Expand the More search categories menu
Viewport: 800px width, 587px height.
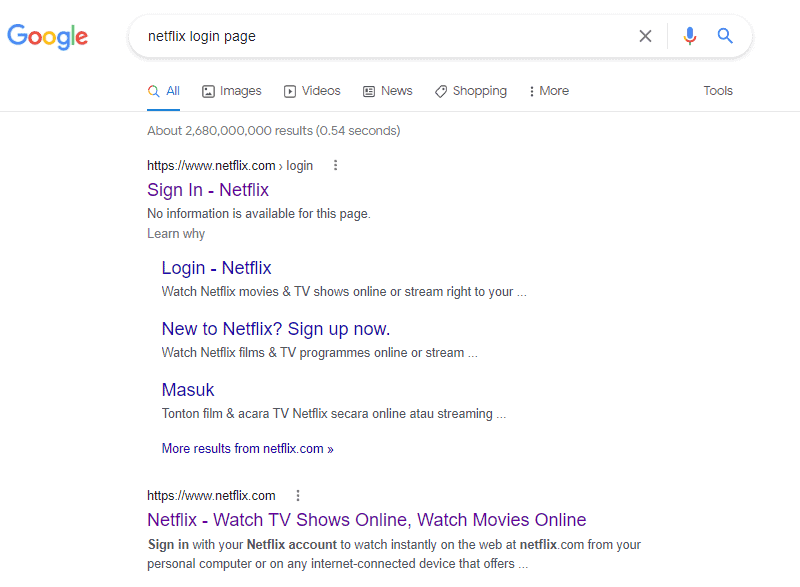(x=549, y=91)
